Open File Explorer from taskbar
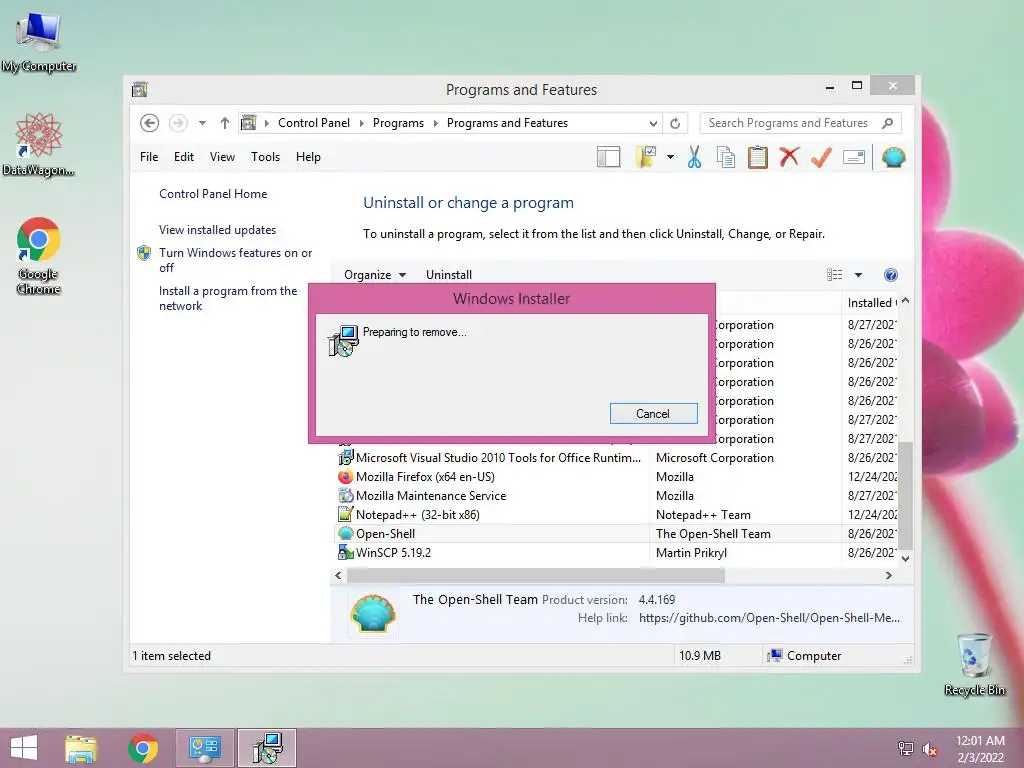1024x768 pixels. tap(81, 748)
